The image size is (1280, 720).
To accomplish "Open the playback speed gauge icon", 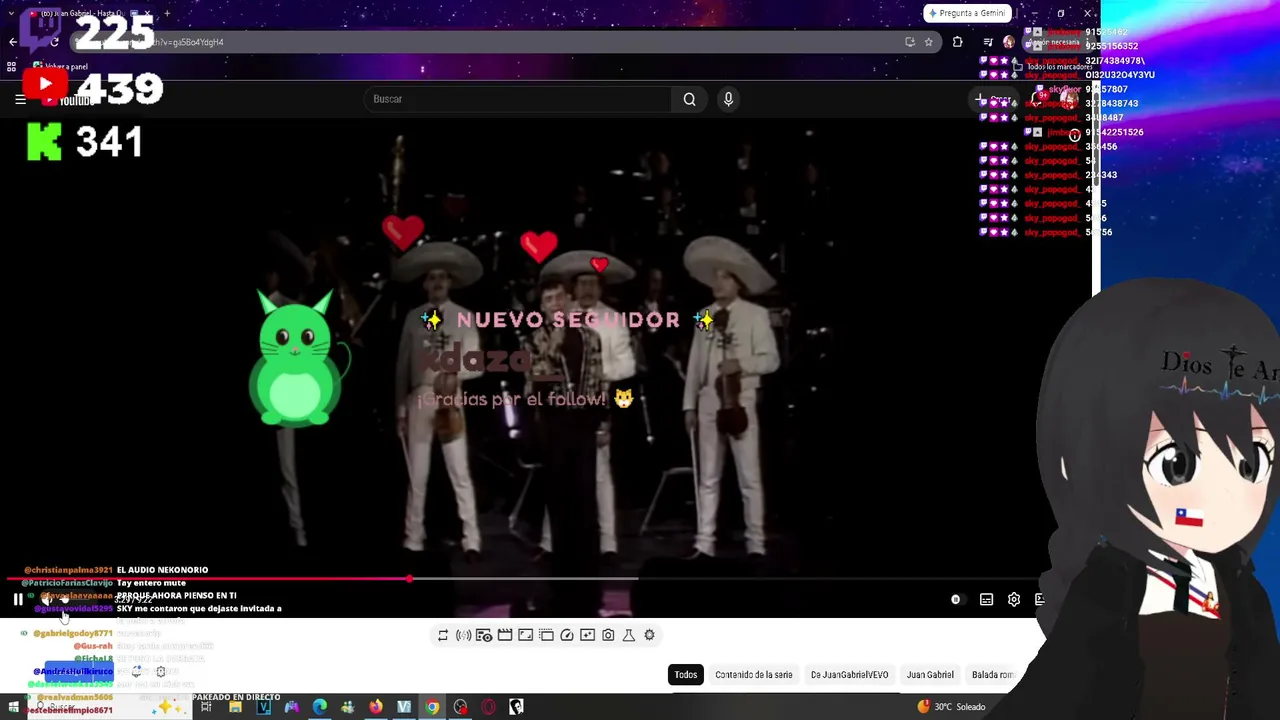I will tap(567, 635).
